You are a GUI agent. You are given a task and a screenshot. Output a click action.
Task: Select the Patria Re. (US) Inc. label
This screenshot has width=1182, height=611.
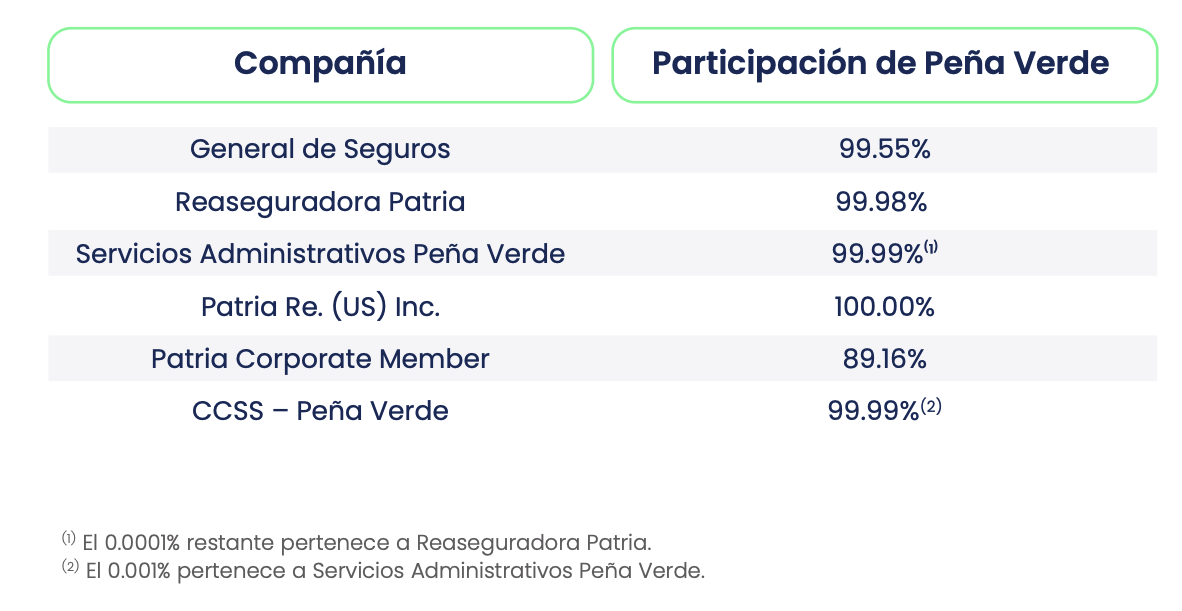320,307
